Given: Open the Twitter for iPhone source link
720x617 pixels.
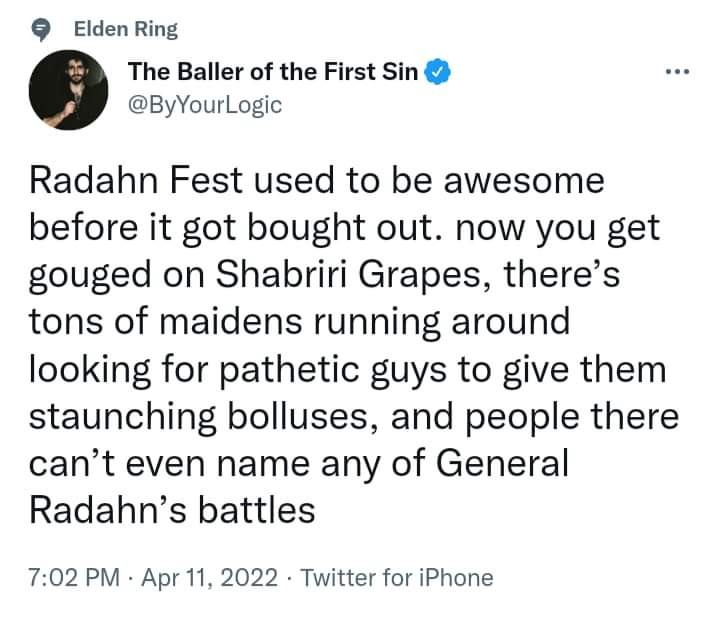Looking at the screenshot, I should (x=397, y=578).
